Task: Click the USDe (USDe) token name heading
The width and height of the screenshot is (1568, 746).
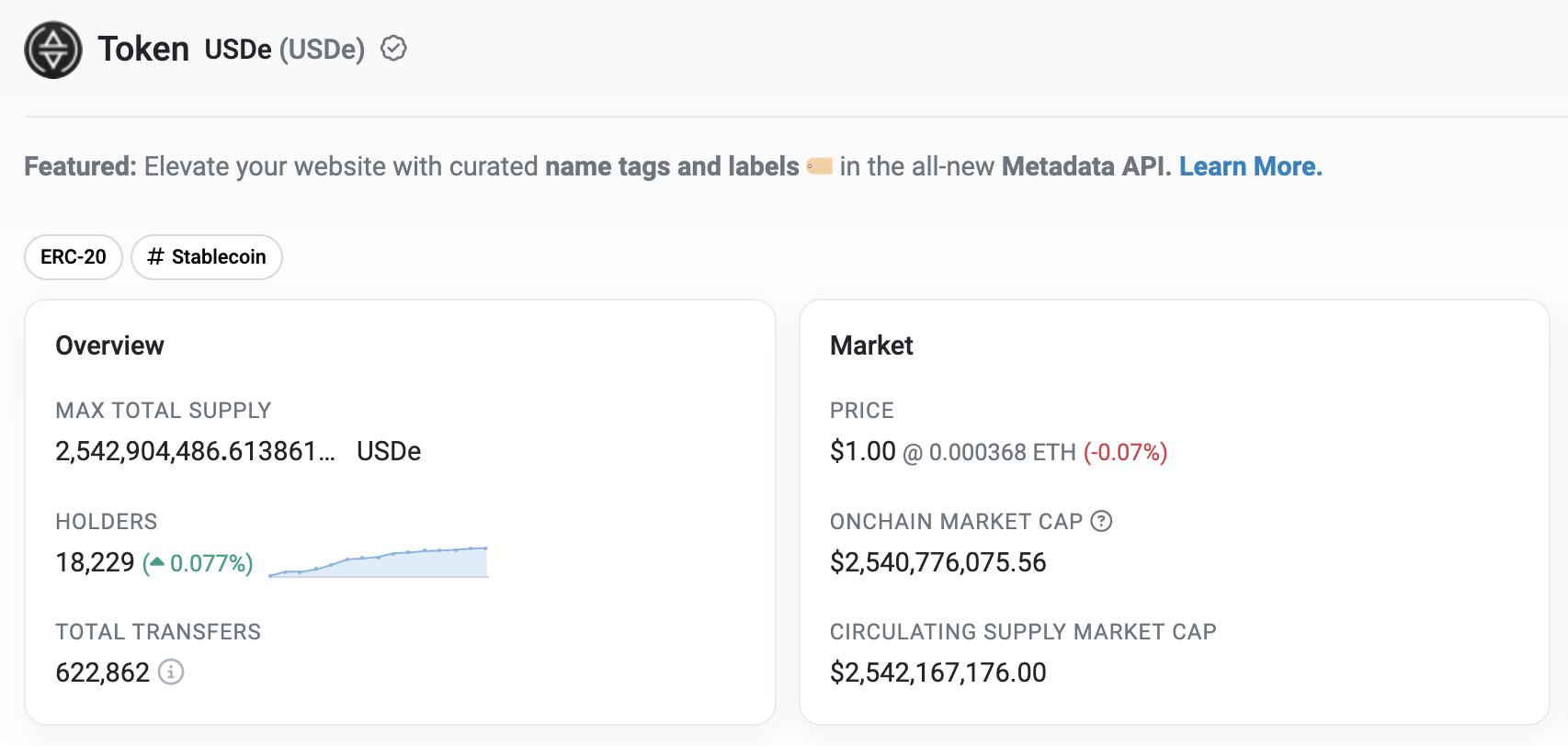Action: [284, 49]
